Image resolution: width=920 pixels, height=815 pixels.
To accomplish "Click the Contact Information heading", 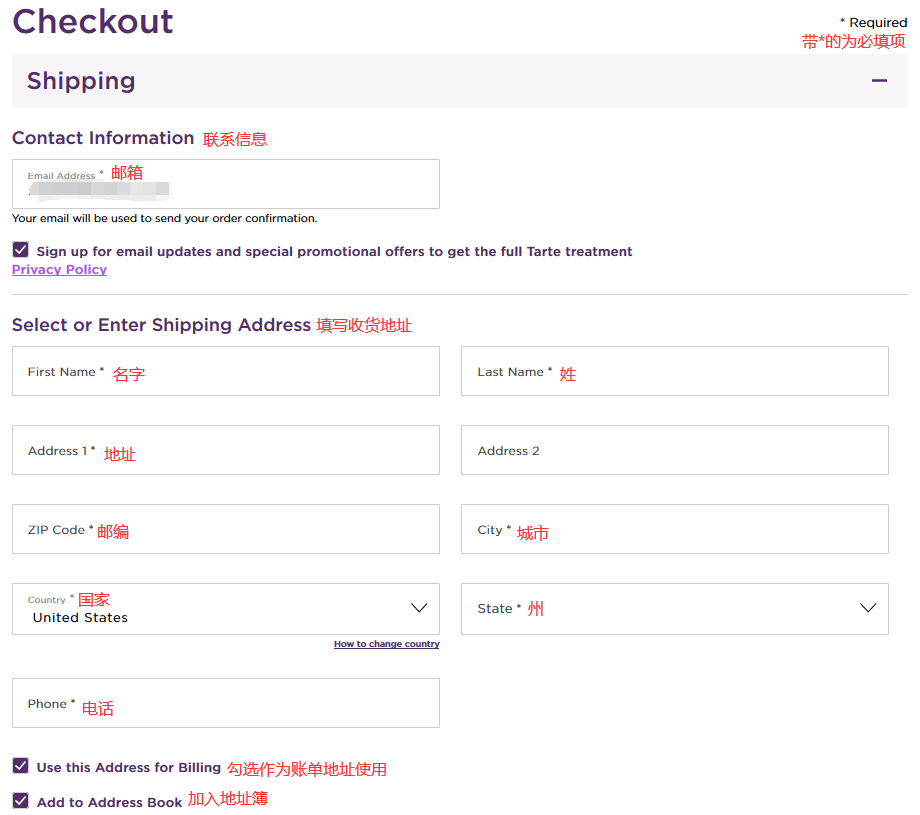I will (x=103, y=138).
